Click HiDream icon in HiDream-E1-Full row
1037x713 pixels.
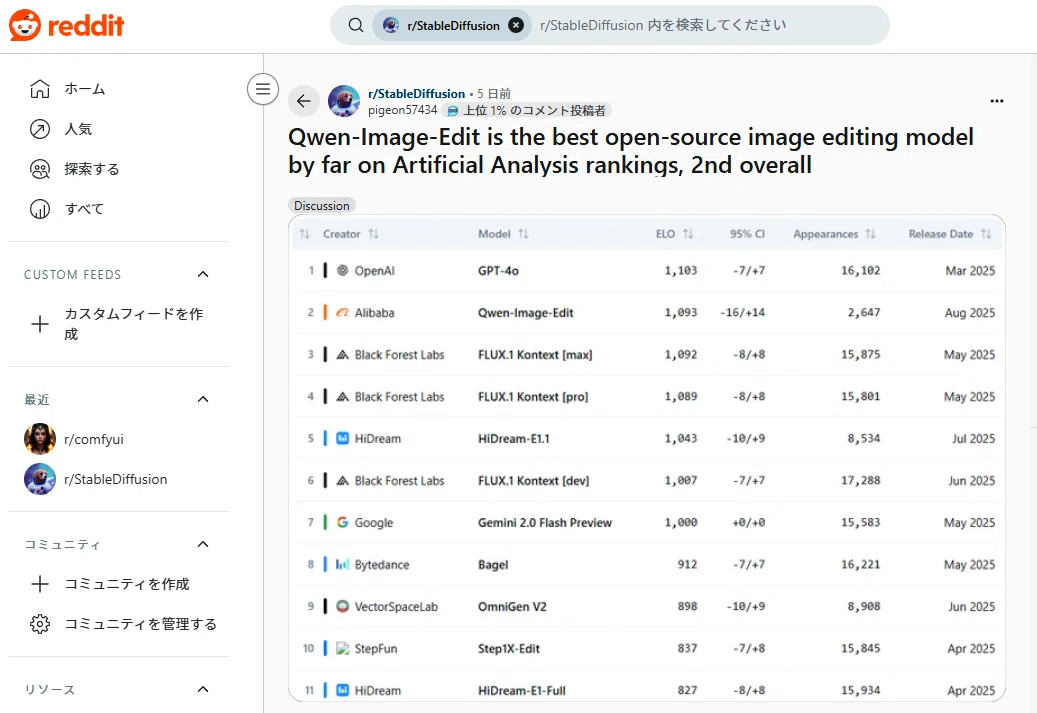click(343, 690)
